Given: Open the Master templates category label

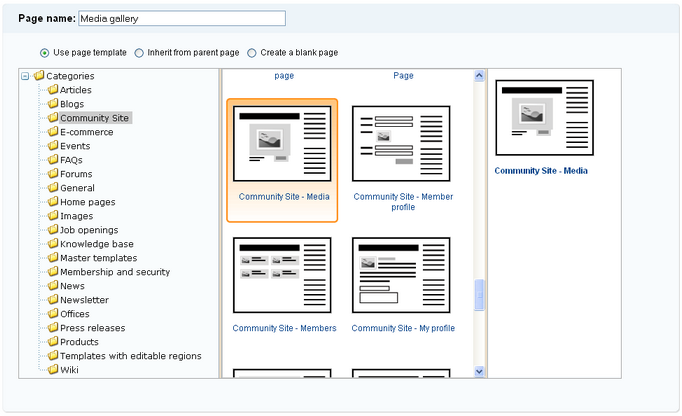Looking at the screenshot, I should point(99,258).
